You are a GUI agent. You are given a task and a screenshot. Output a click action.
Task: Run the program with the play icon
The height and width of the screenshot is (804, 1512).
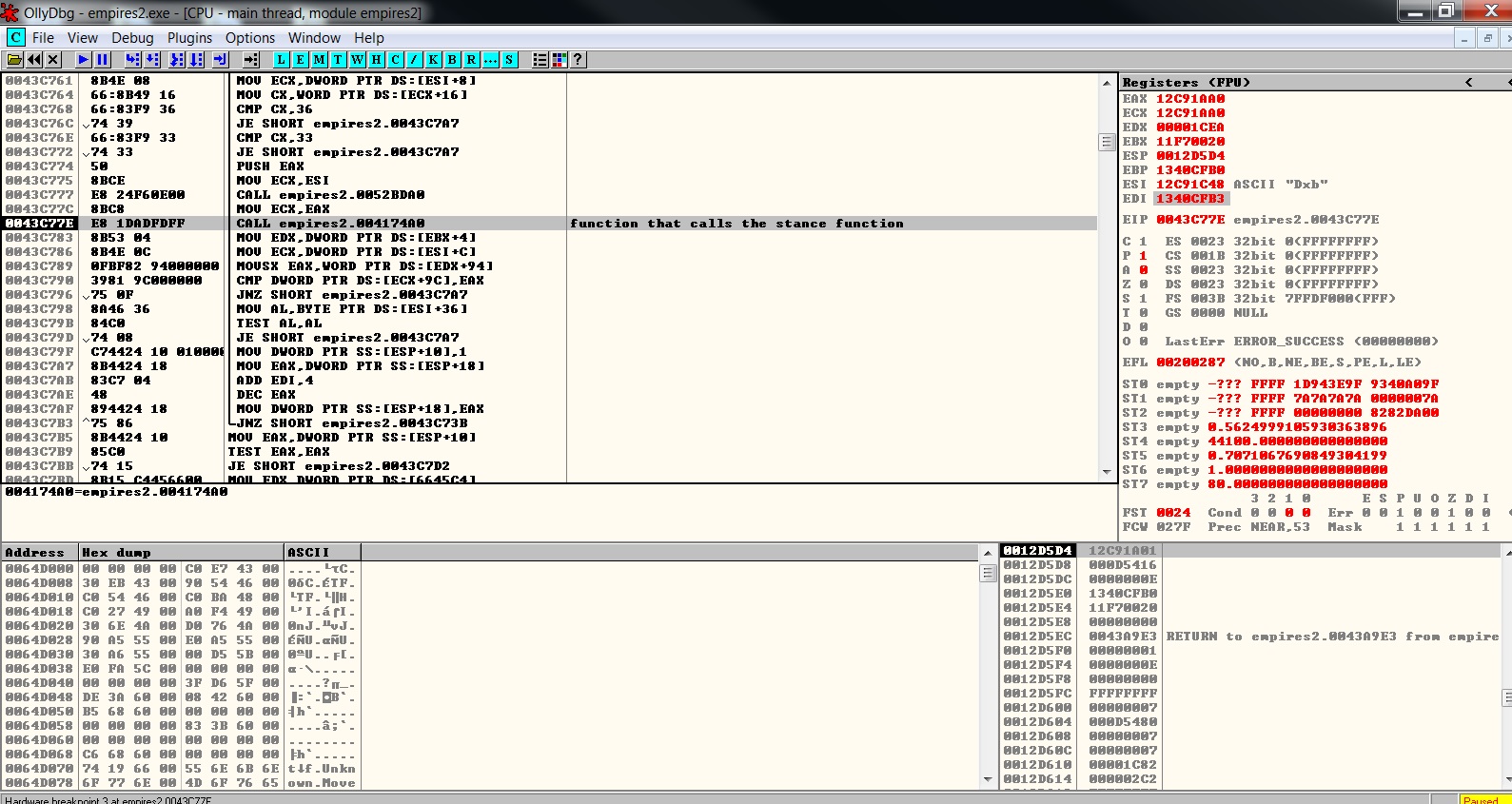point(83,60)
